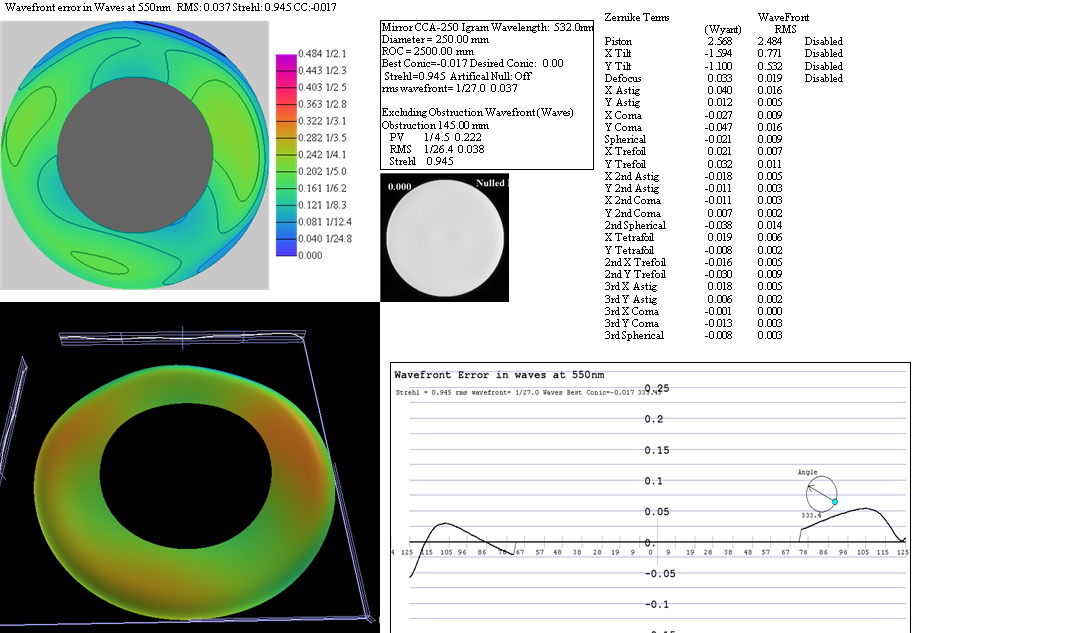Select the Spherical row in the Zernike table
The height and width of the screenshot is (633, 1081).
(625, 140)
